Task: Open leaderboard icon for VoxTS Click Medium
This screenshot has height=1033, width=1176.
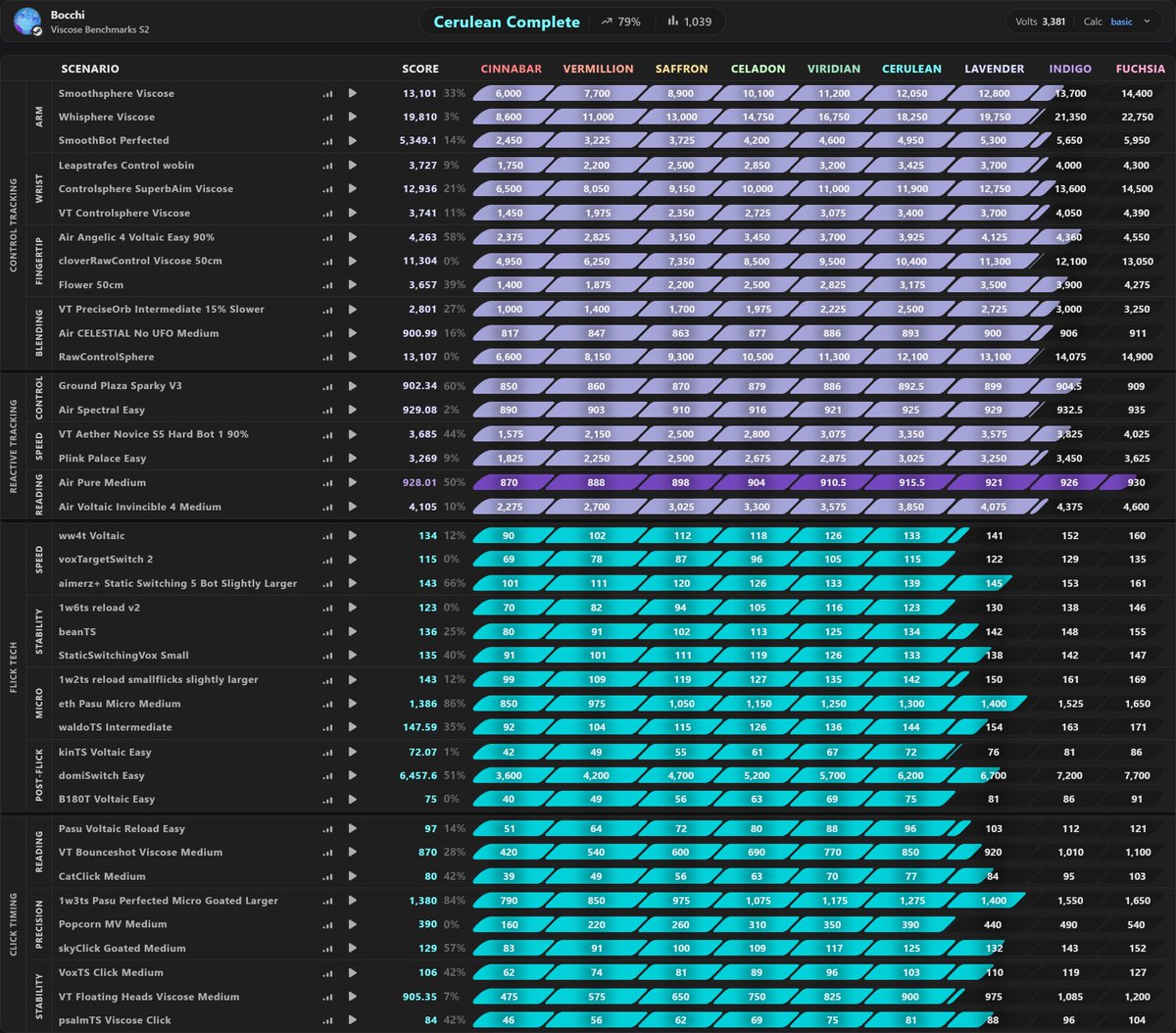Action: (327, 973)
